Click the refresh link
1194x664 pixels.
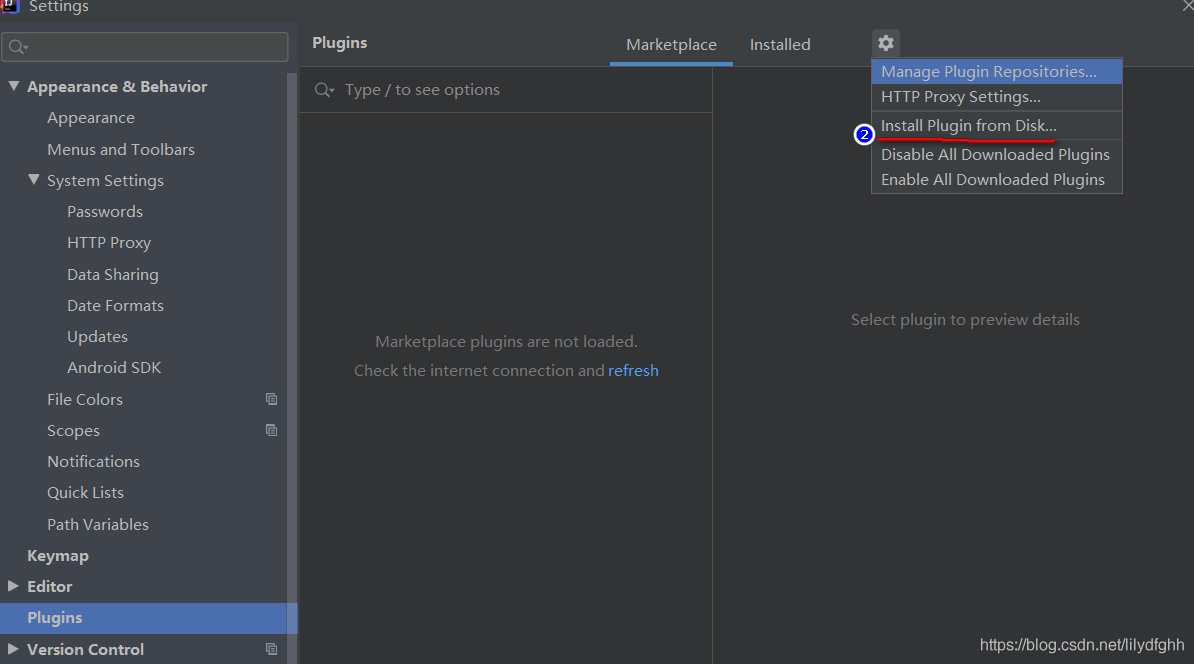coord(633,371)
